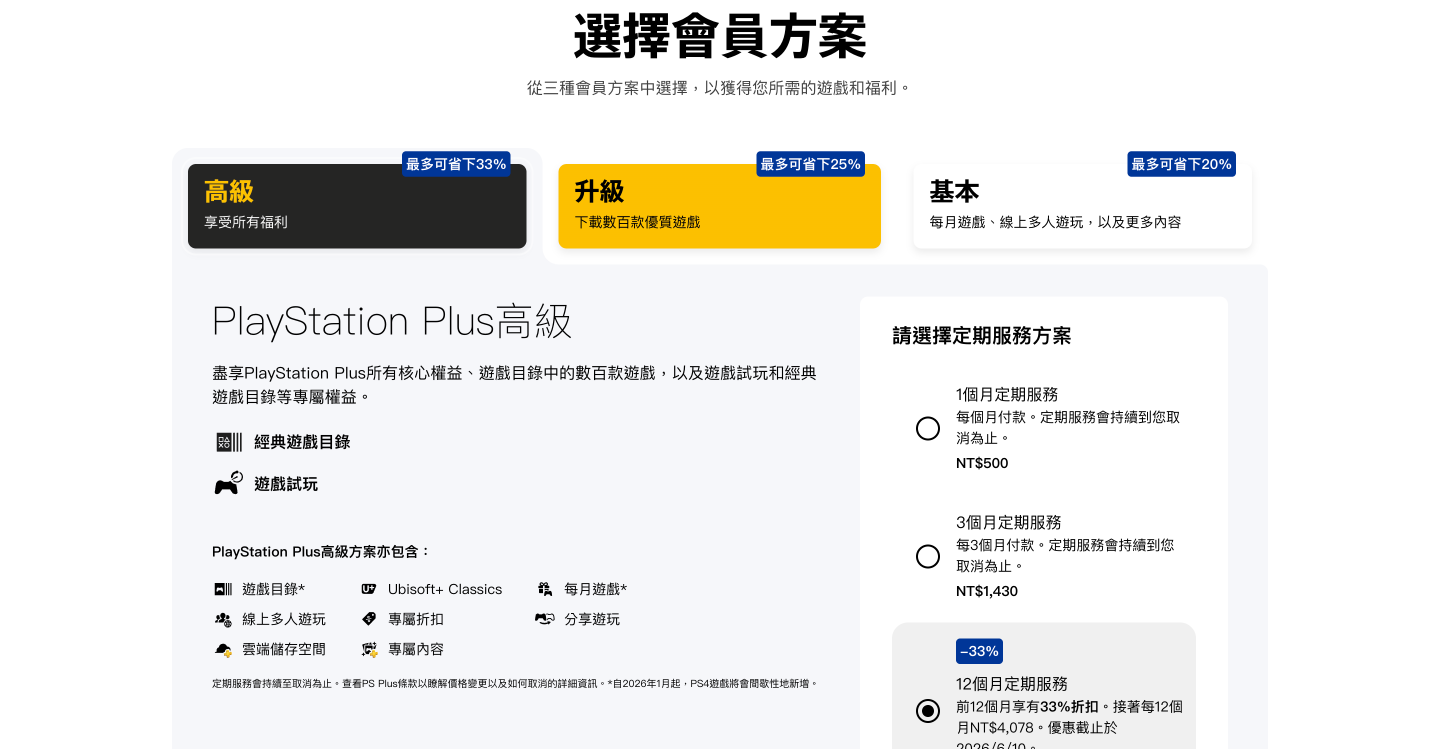The height and width of the screenshot is (749, 1440).
Task: Click the 經典遊戲目錄 icon
Action: [229, 442]
